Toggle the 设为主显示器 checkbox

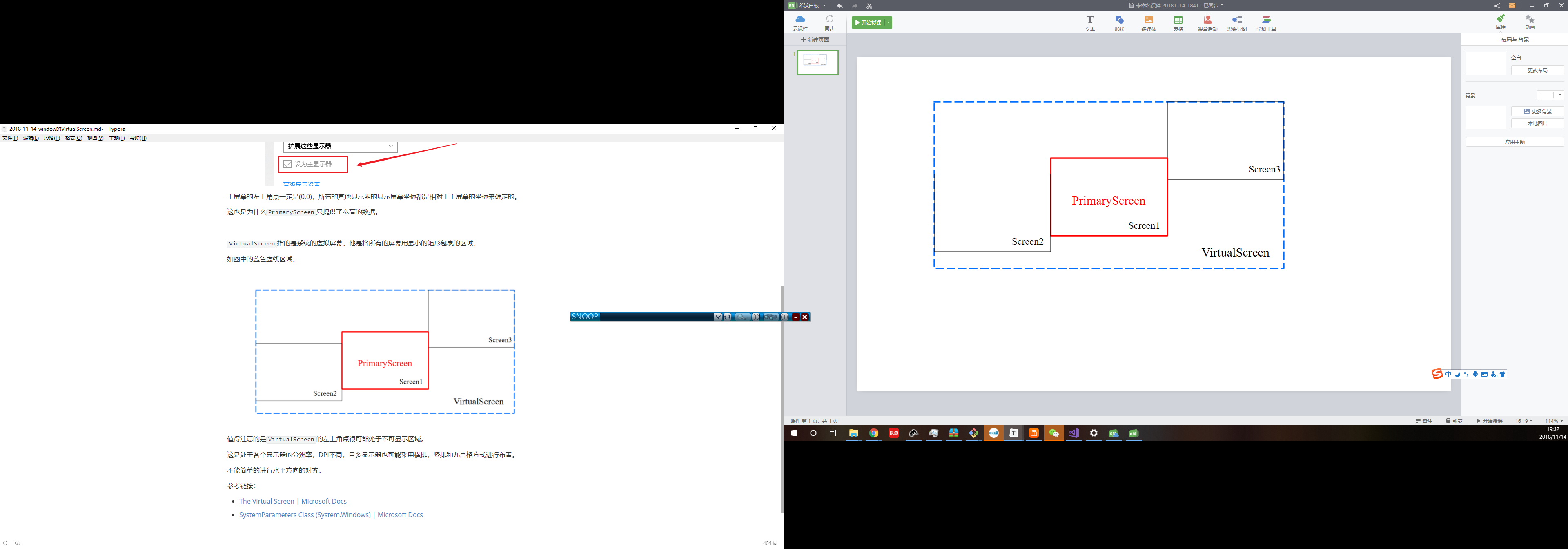point(288,164)
